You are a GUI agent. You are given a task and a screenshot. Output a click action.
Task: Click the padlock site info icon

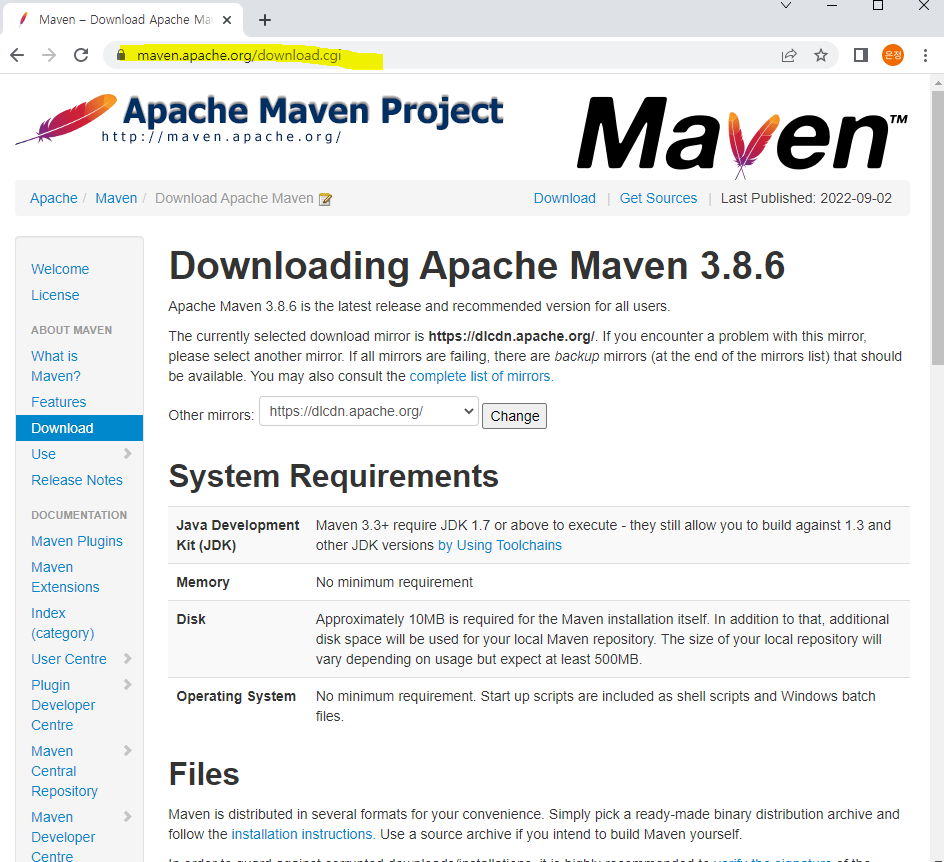coord(121,55)
